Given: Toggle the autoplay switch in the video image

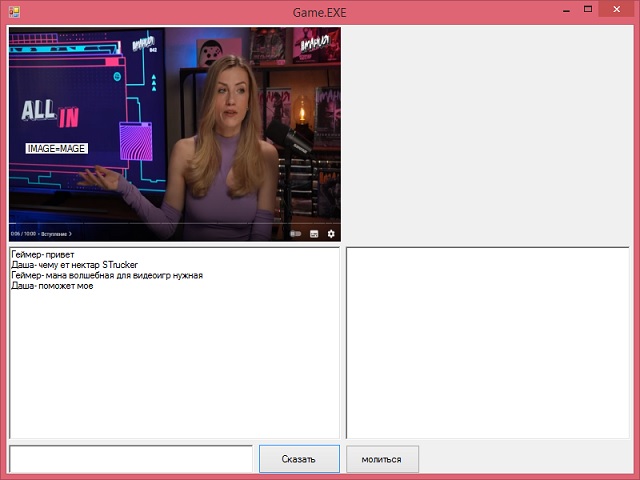Looking at the screenshot, I should coord(296,233).
